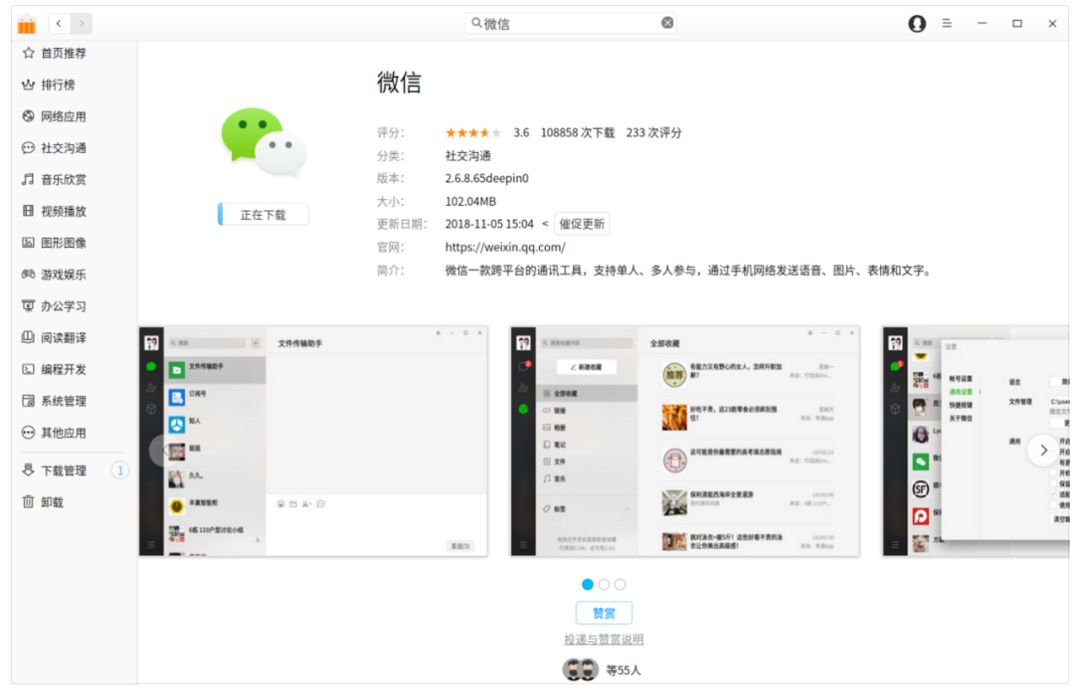Select the second carousel page dot

pos(604,584)
